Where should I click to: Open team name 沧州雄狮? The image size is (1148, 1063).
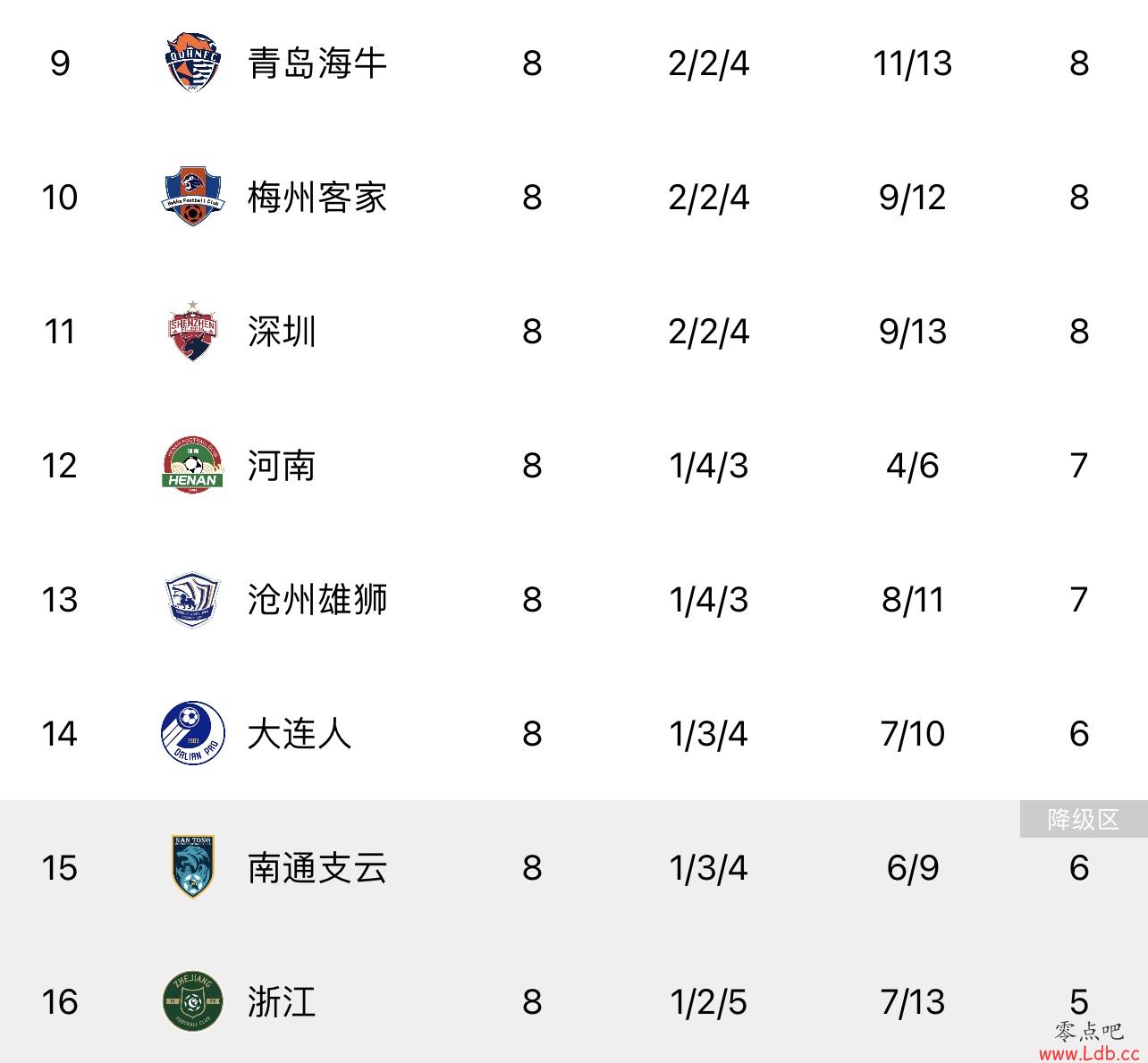point(317,600)
